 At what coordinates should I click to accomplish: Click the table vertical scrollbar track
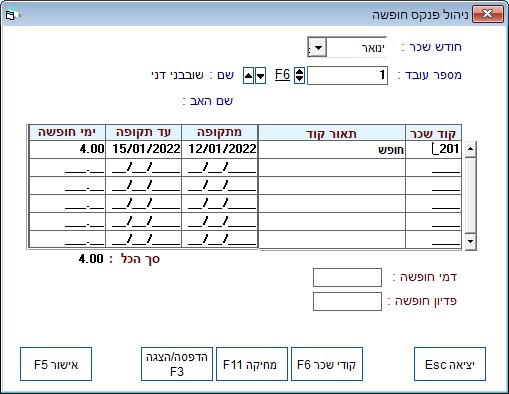coord(470,195)
